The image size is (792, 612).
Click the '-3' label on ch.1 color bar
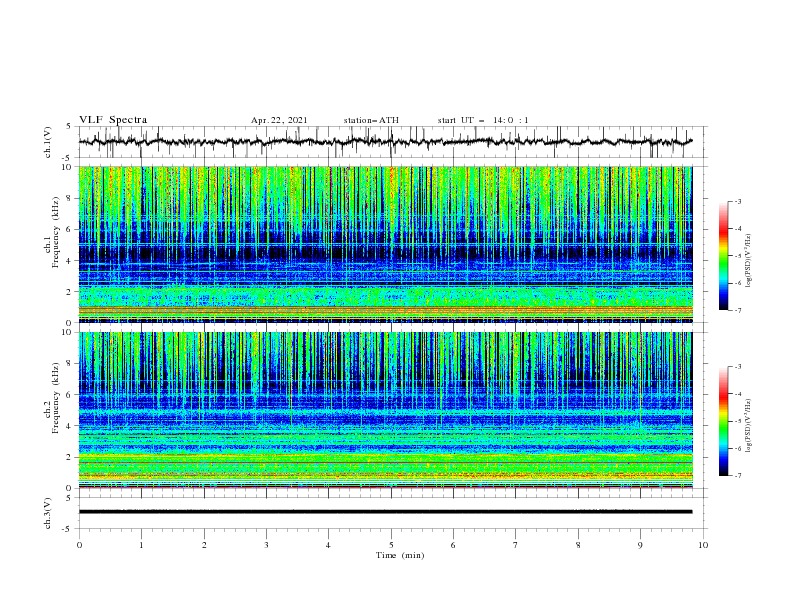pos(738,201)
